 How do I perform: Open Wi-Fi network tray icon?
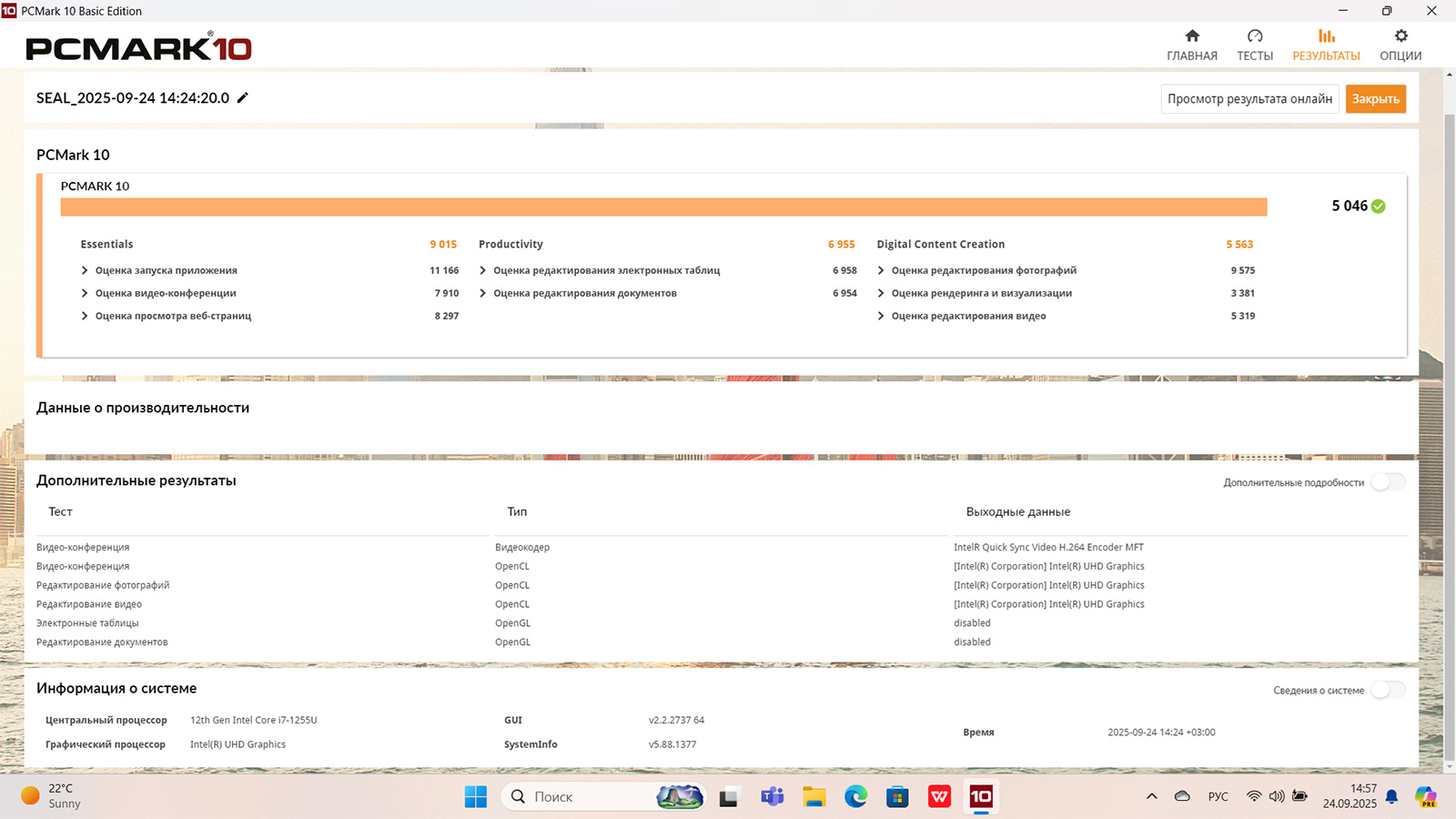pos(1254,796)
